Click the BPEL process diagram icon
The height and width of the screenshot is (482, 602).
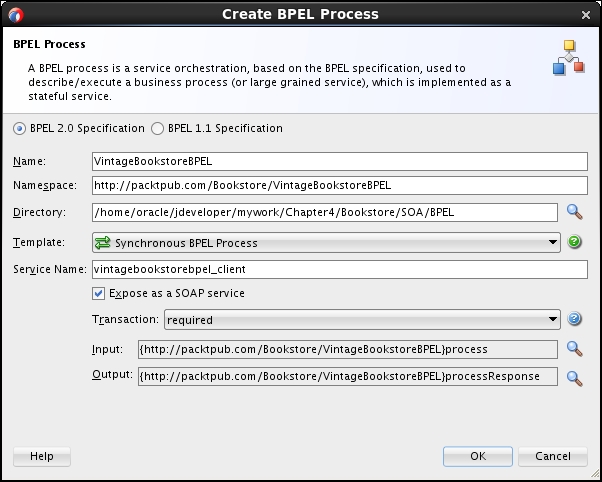pyautogui.click(x=568, y=58)
